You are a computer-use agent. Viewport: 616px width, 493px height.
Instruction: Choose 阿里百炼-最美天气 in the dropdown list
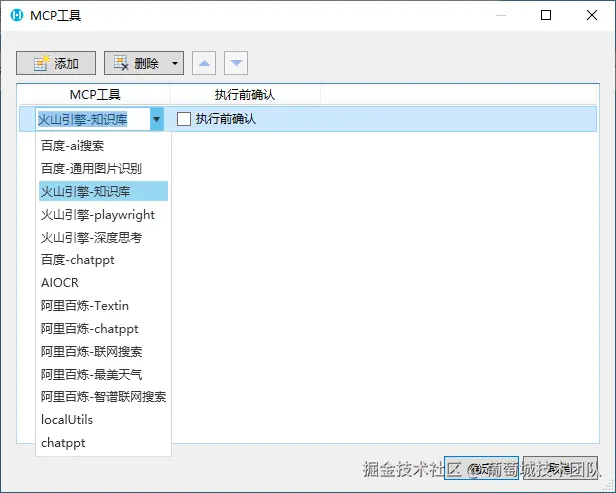(103, 374)
